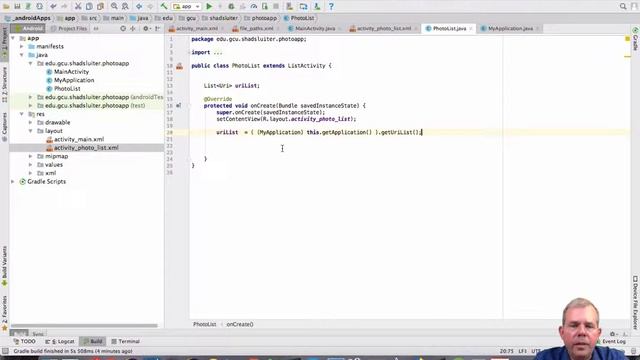Viewport: 640px width, 360px height.
Task: Toggle the Structure side tool window
Action: click(x=4, y=84)
